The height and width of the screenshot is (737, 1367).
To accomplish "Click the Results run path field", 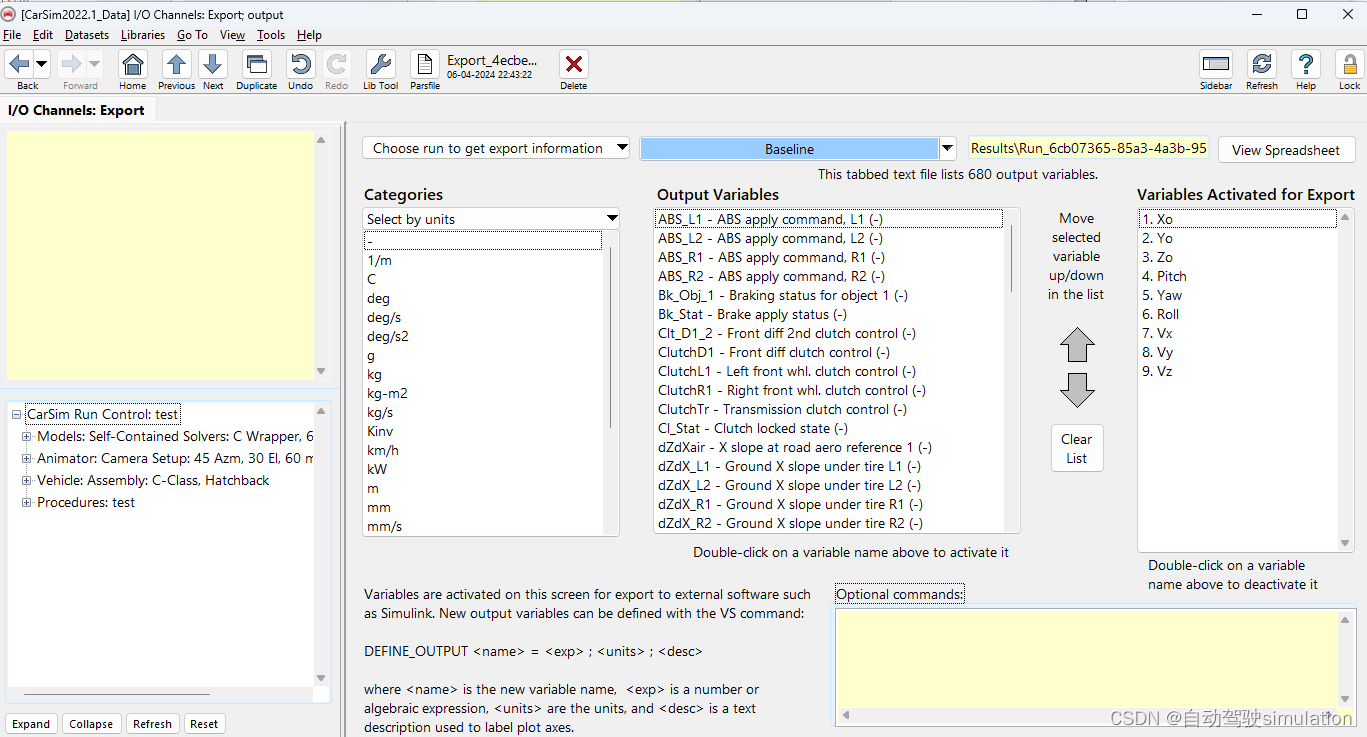I will pos(1089,148).
